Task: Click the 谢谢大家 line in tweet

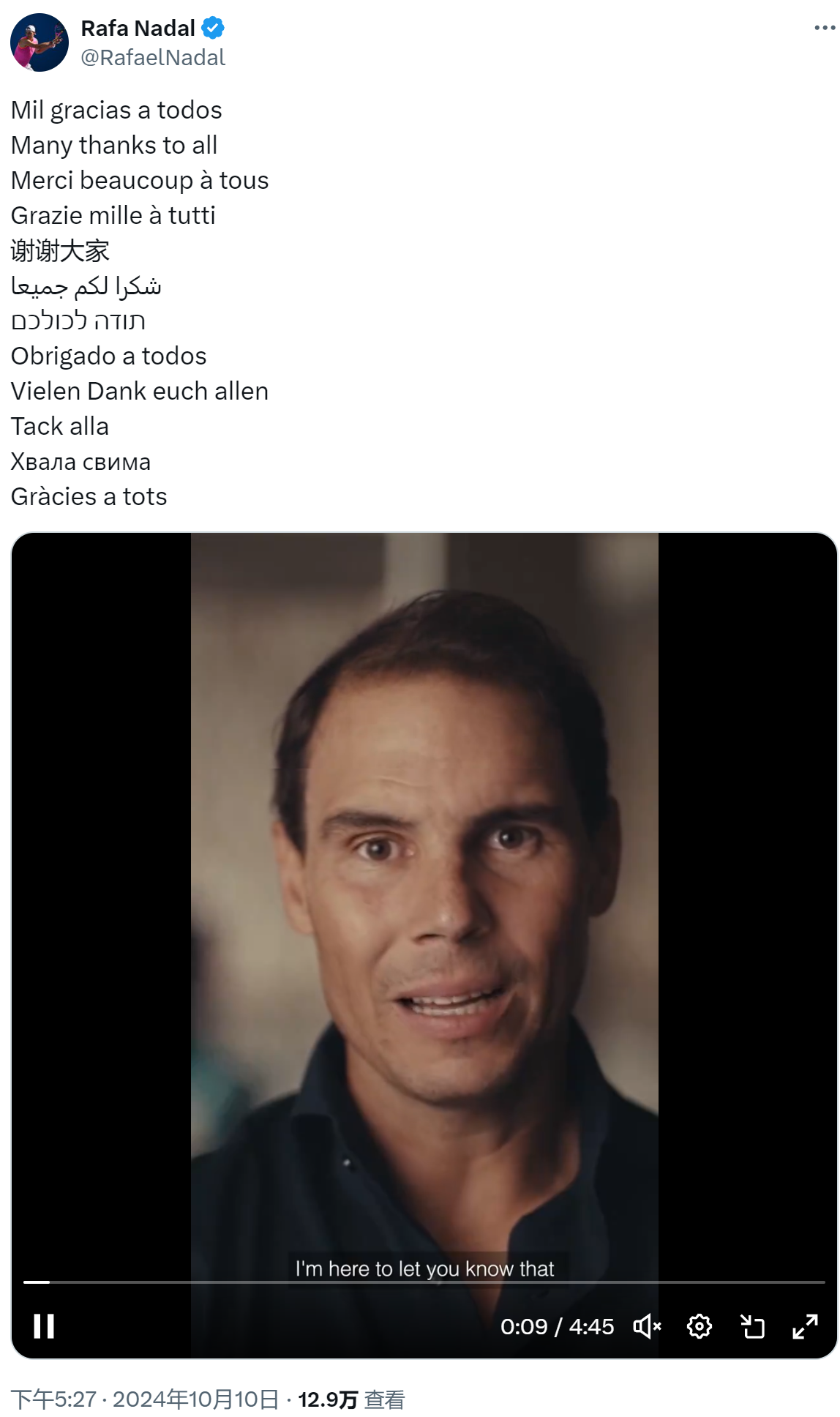Action: [x=60, y=250]
